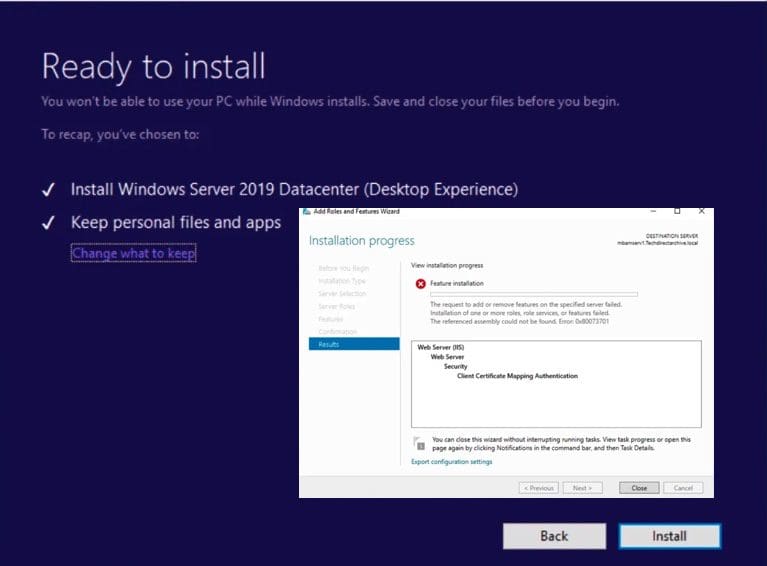767x566 pixels.
Task: Click Export configuration settings link
Action: point(451,461)
